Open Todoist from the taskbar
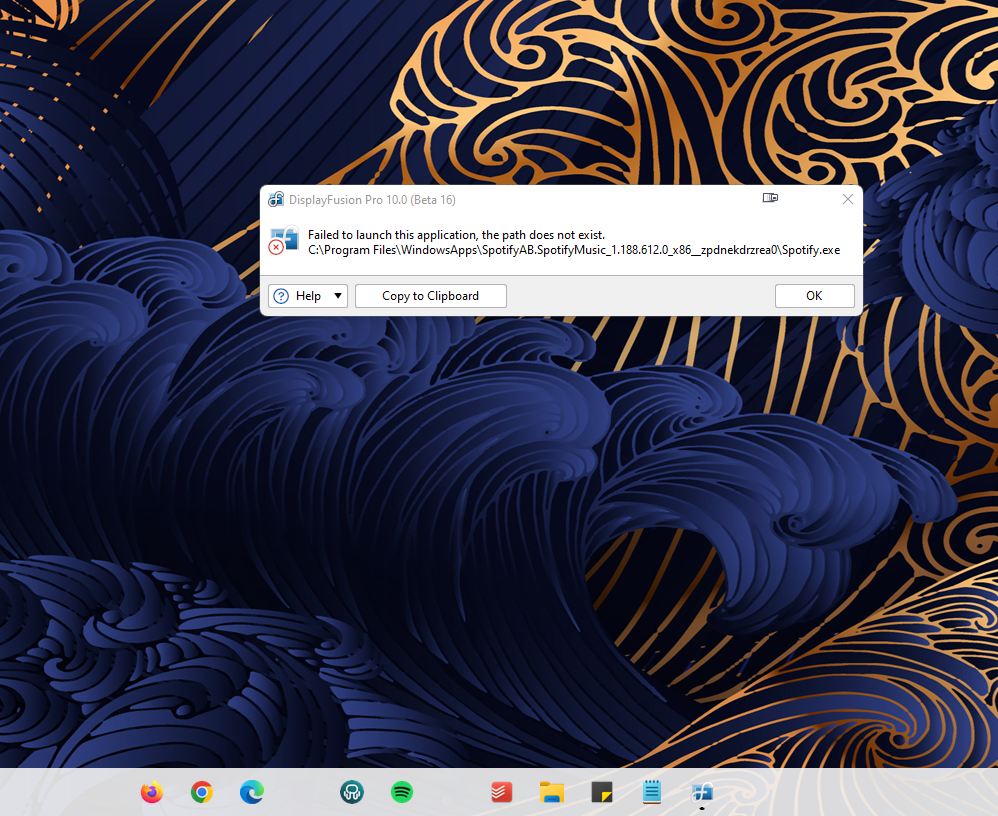Image resolution: width=998 pixels, height=816 pixels. pos(502,793)
